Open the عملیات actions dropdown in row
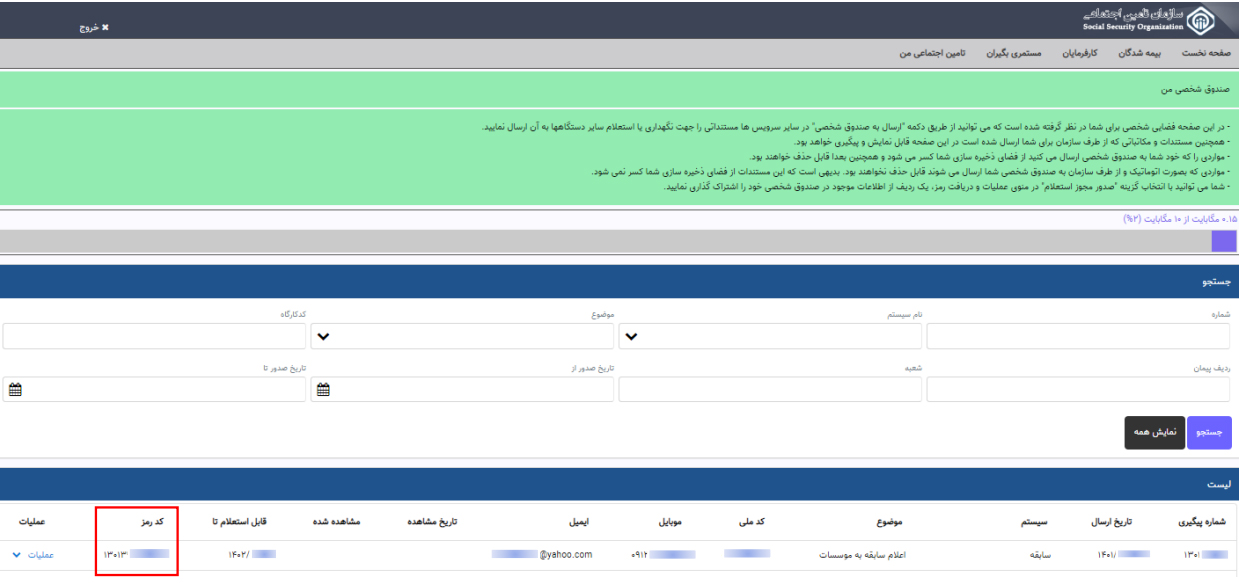 [x=29, y=553]
